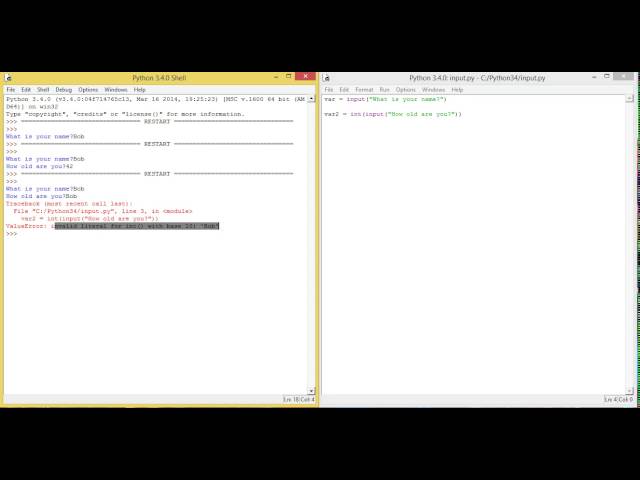
Task: Click the Shell scrollbar down arrow
Action: [x=311, y=391]
